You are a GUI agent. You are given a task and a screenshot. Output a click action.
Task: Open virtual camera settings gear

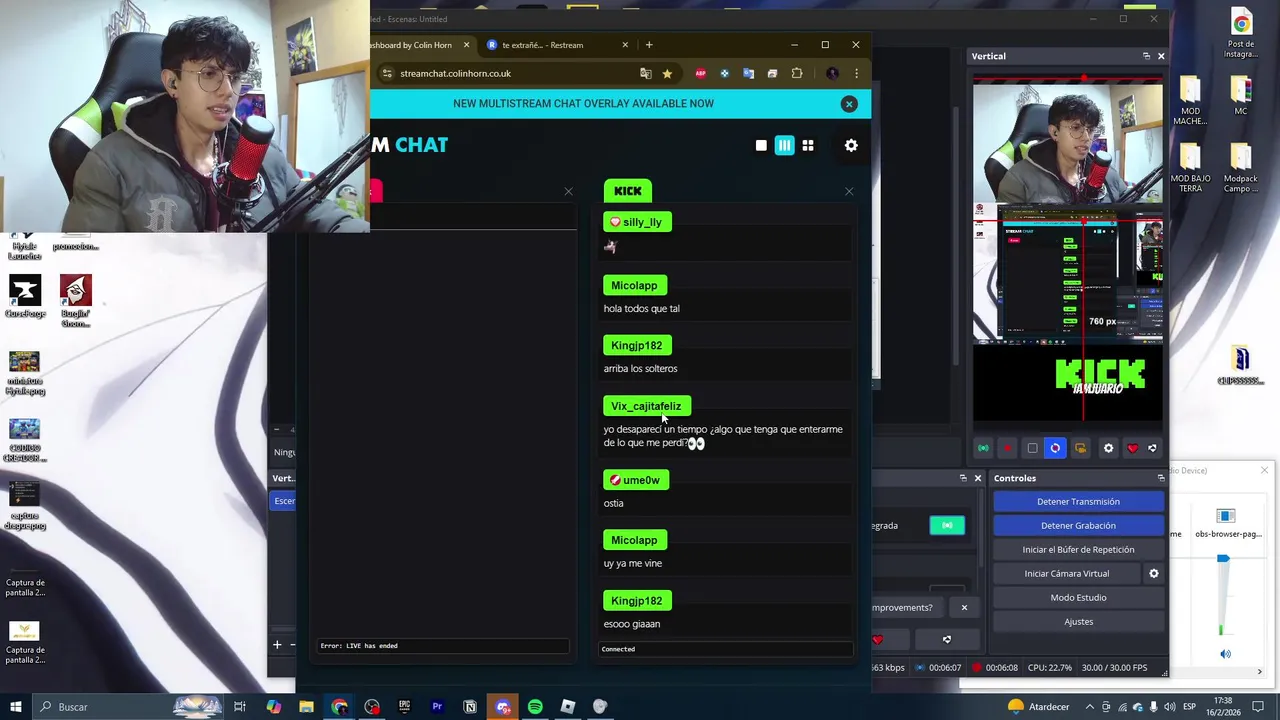1153,574
